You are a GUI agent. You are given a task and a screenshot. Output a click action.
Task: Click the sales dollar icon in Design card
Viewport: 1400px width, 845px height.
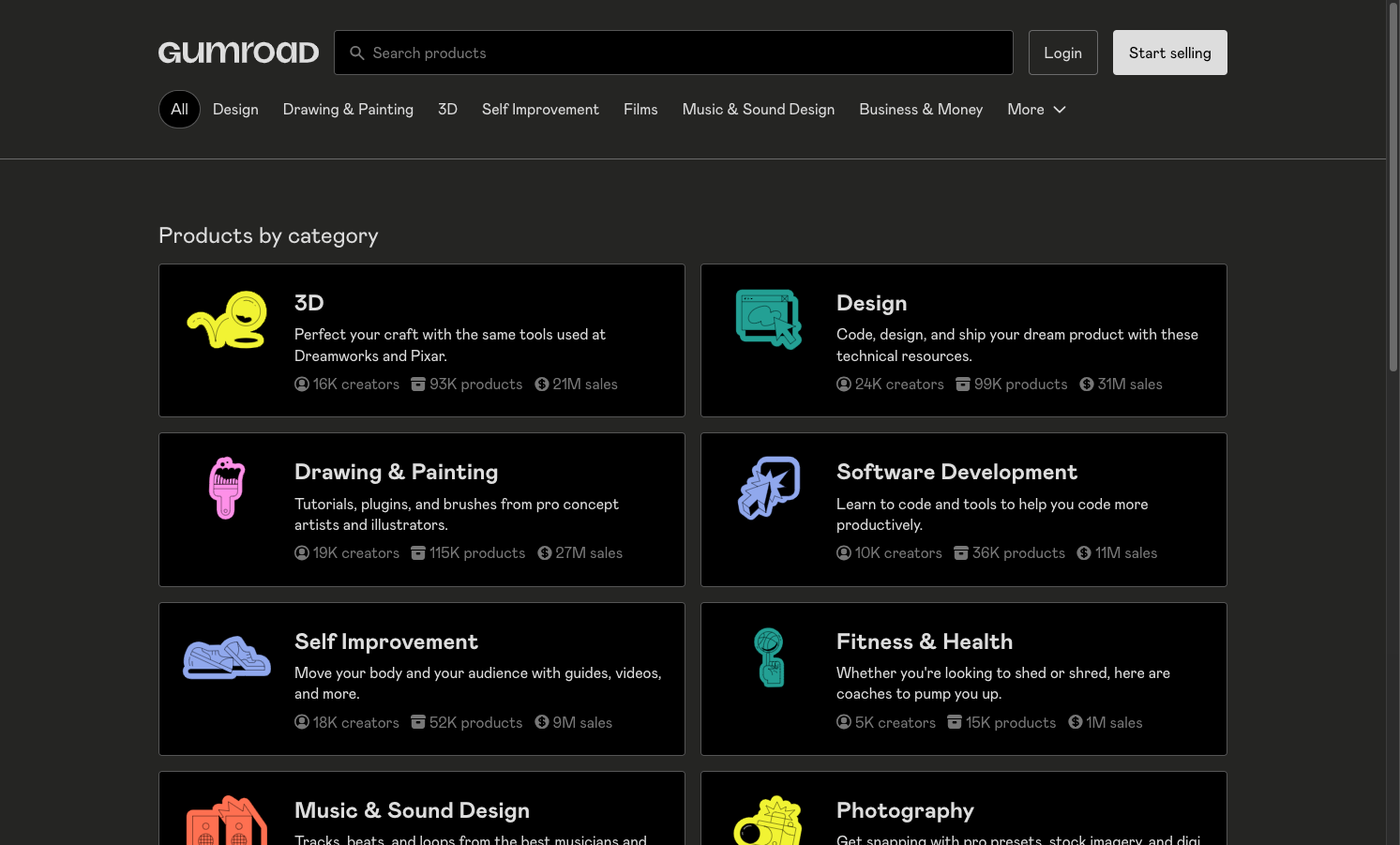[x=1087, y=385]
